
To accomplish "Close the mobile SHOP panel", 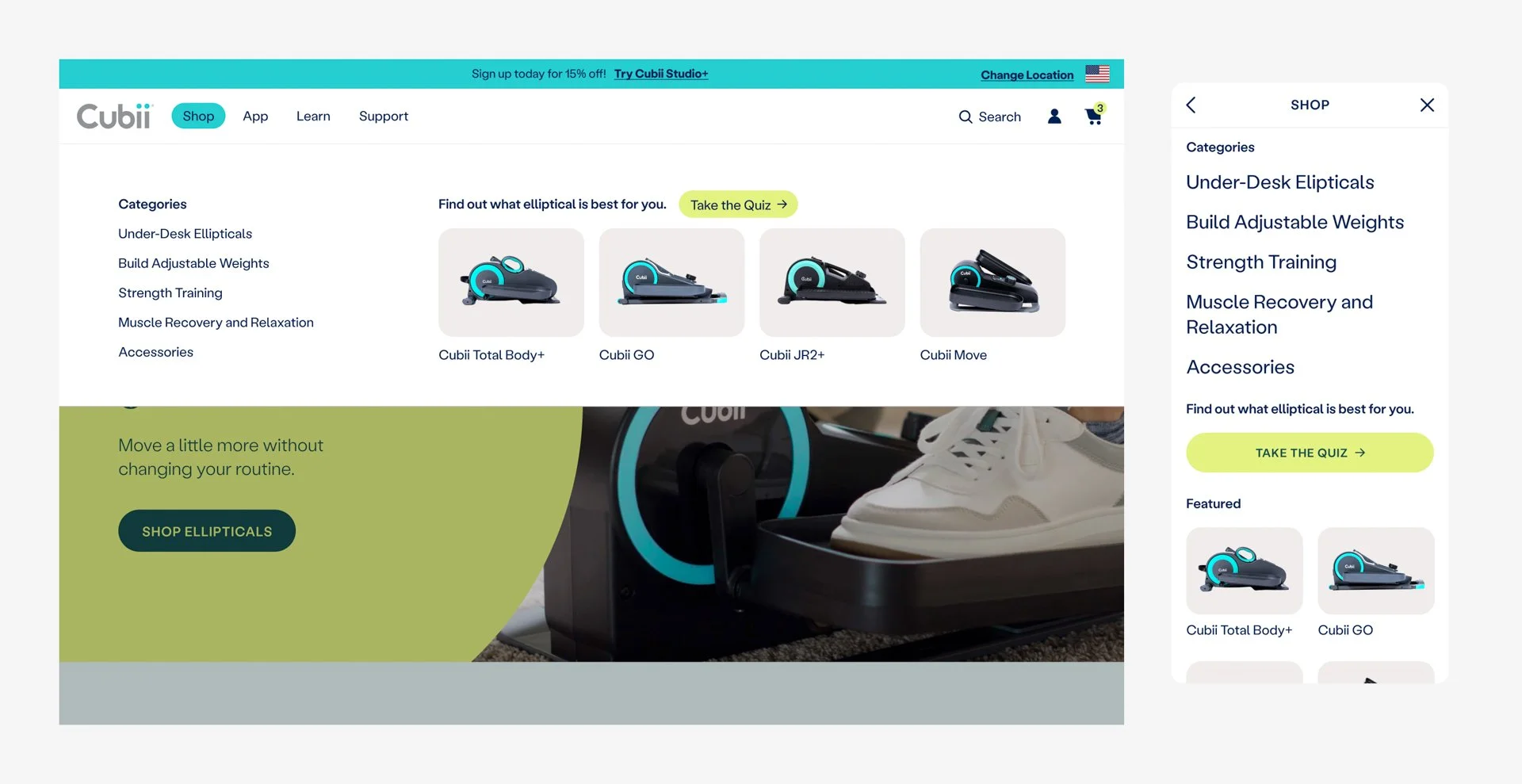I will (x=1427, y=105).
